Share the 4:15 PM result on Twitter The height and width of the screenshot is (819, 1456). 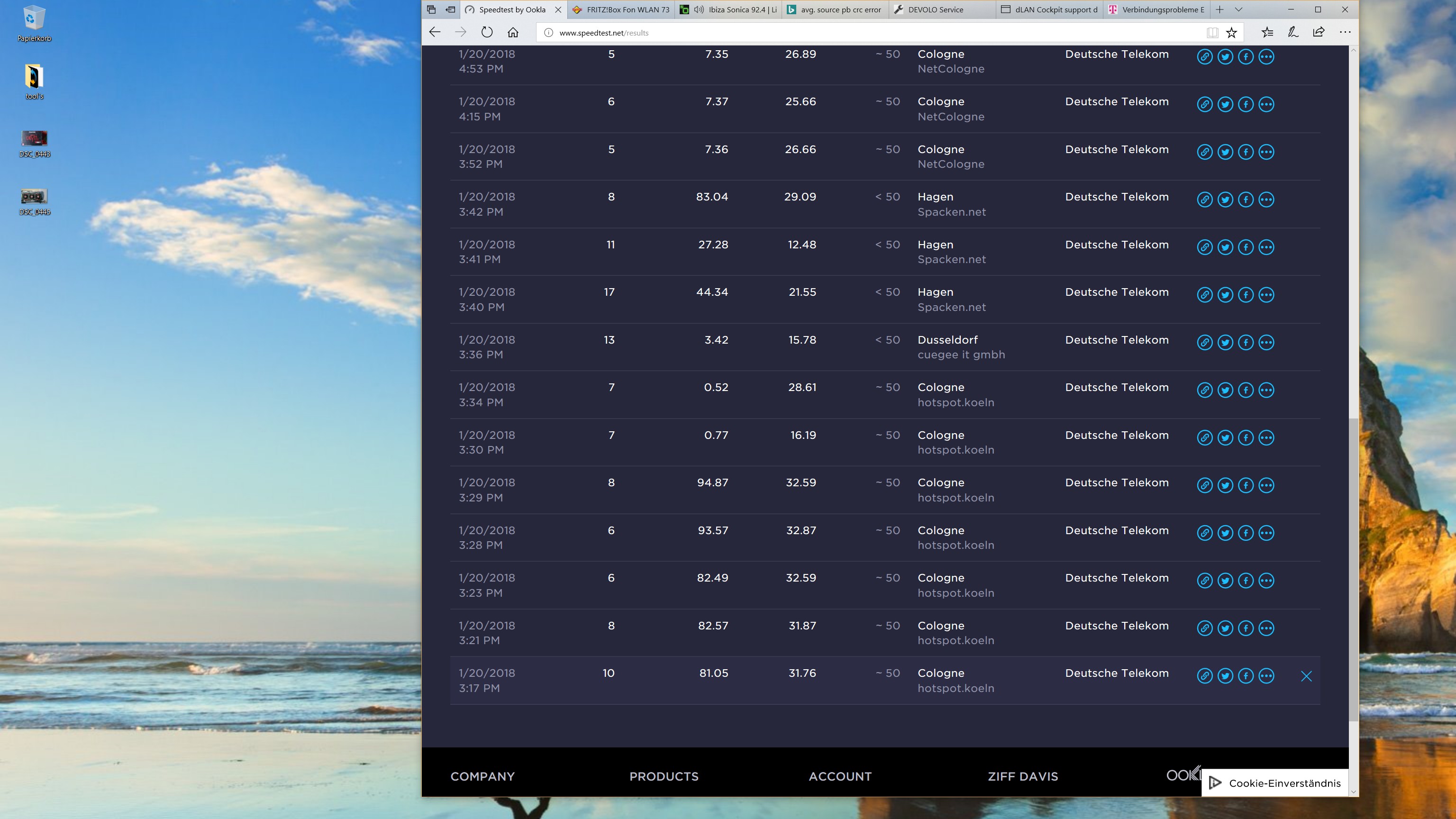coord(1225,105)
